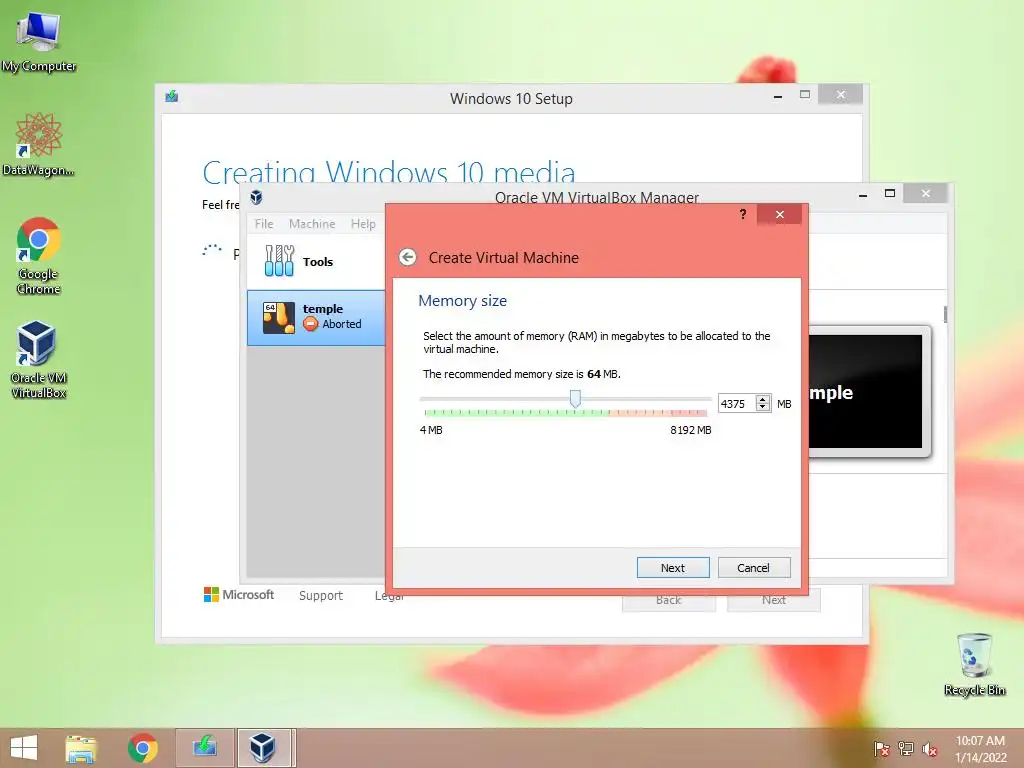Increase memory size with up arrow
Viewport: 1024px width, 768px height.
[762, 399]
